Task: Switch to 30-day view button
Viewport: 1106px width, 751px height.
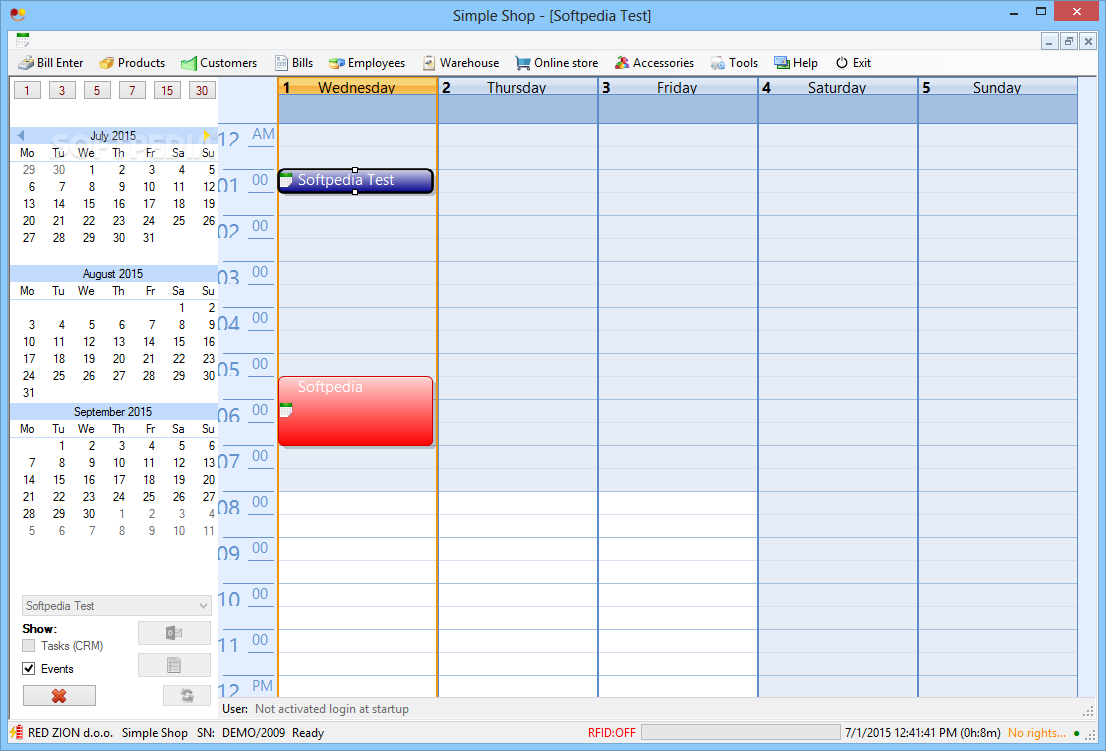Action: (x=202, y=90)
